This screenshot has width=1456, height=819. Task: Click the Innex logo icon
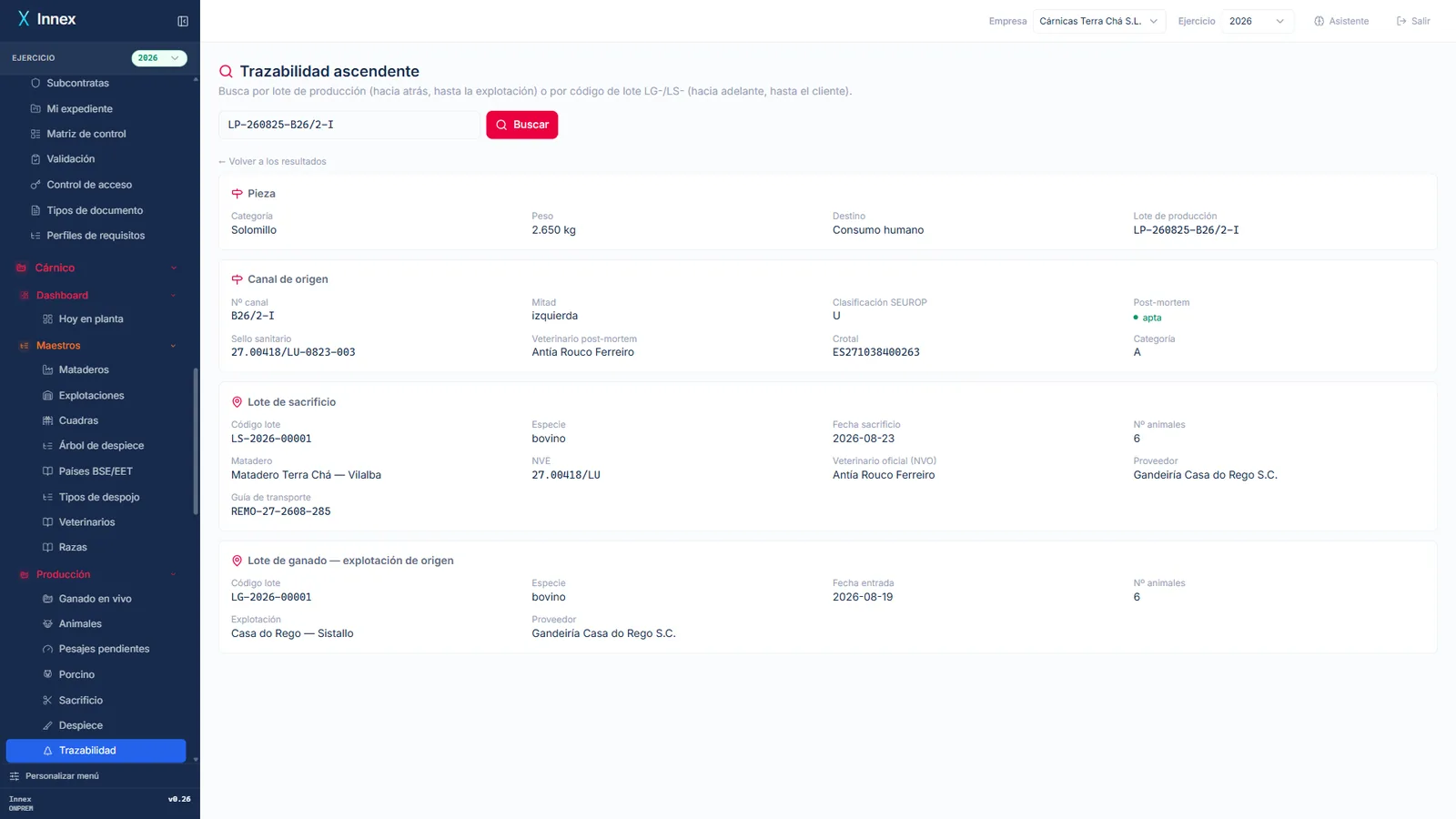click(x=24, y=19)
